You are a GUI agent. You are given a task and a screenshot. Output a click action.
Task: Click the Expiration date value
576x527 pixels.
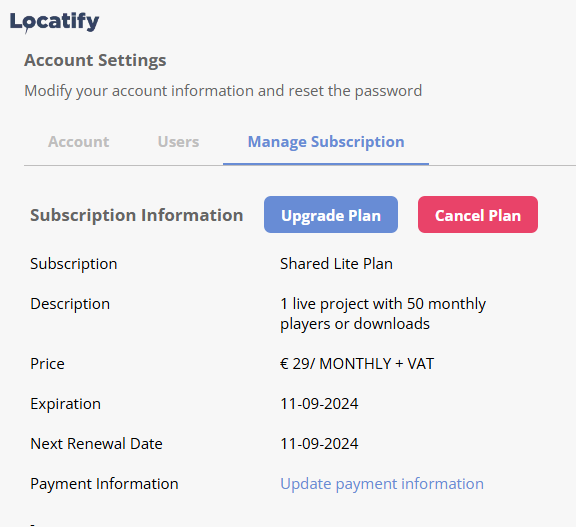pos(319,404)
